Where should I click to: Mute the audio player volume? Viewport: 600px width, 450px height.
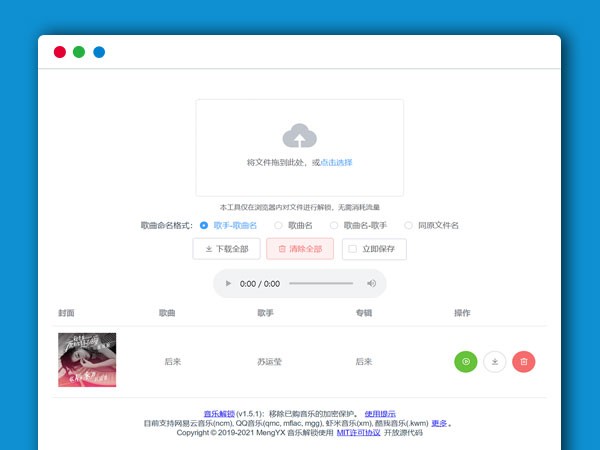(371, 284)
